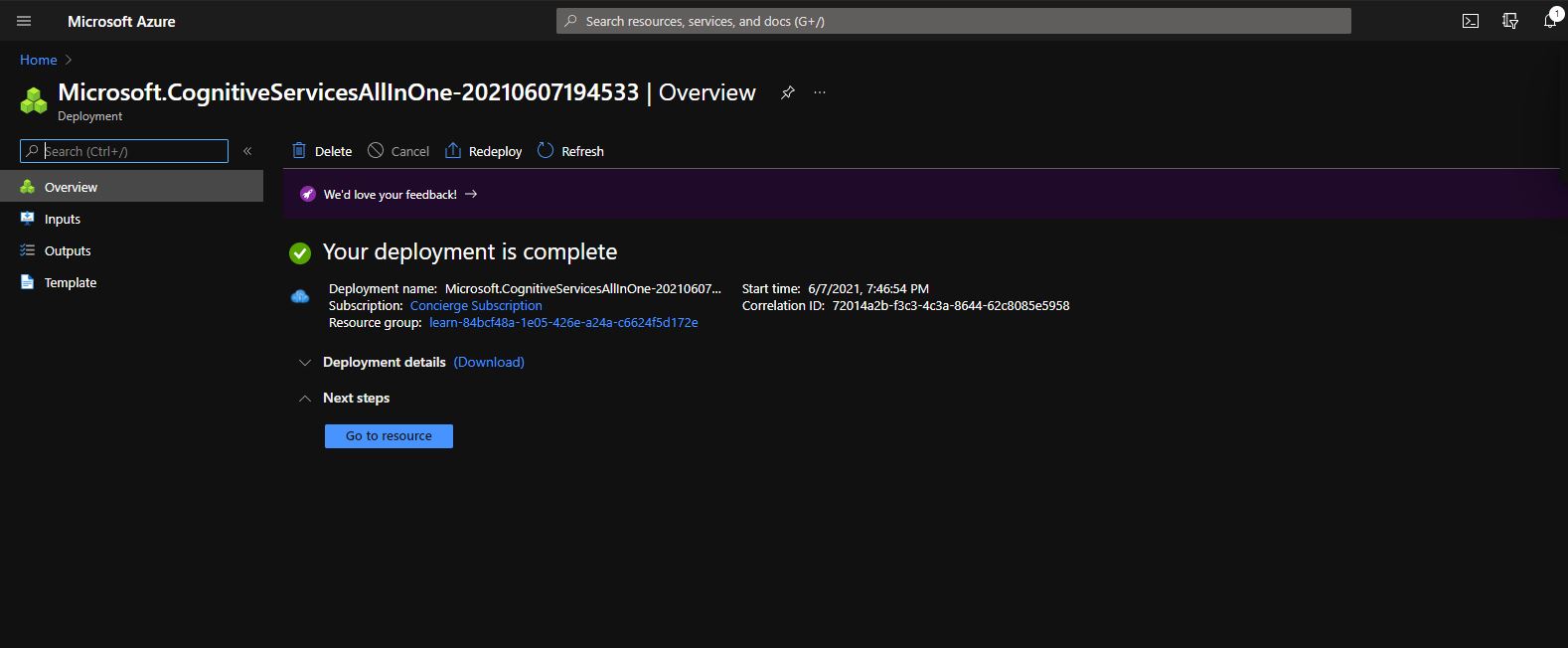Select Outputs in the left menu
Image resolution: width=1568 pixels, height=648 pixels.
(x=131, y=250)
